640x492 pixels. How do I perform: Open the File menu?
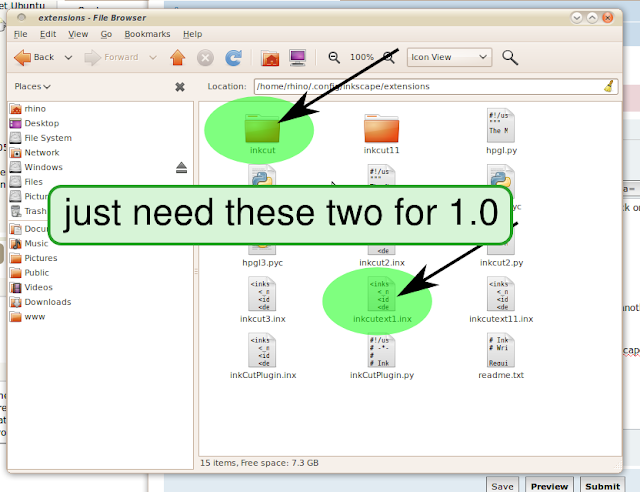coord(20,34)
